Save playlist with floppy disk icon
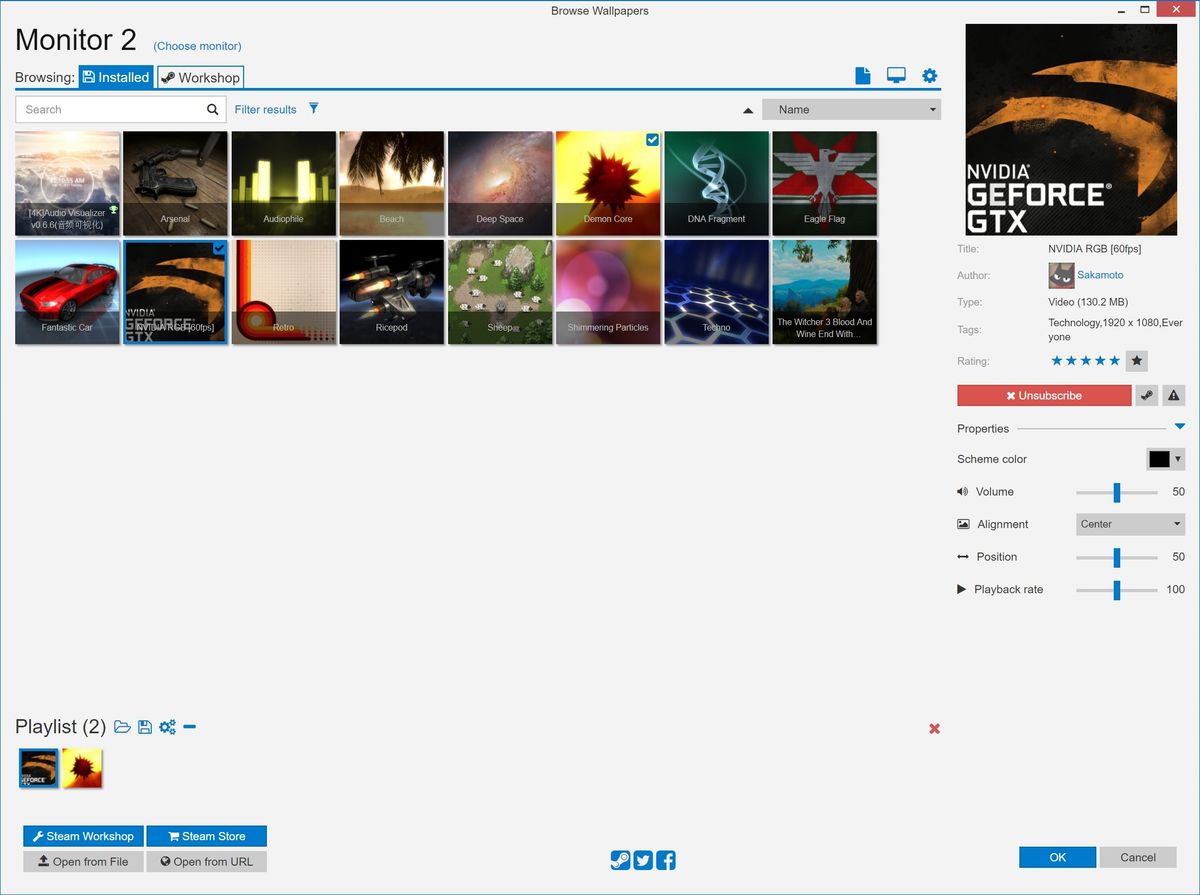 145,727
